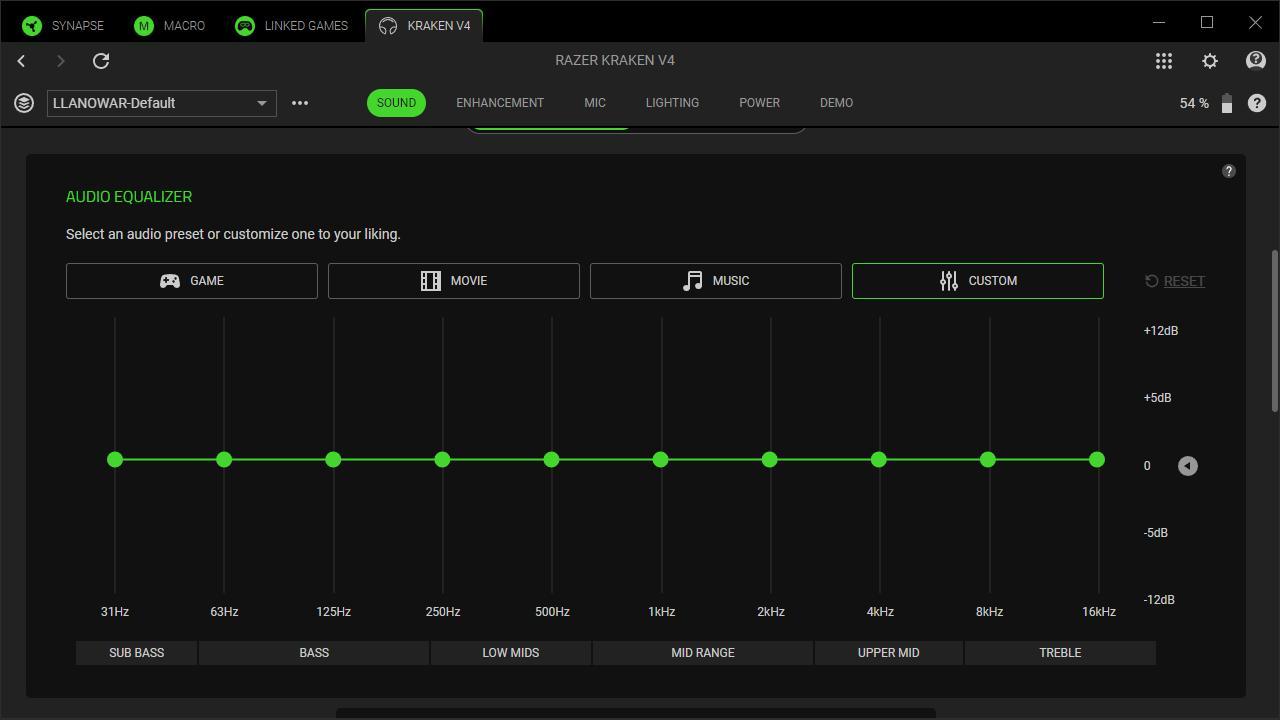
Task: Go back with the left arrow
Action: pos(21,61)
